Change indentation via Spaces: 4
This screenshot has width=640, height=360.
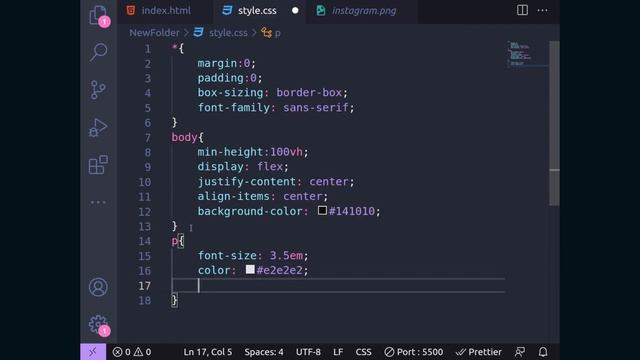tap(264, 352)
